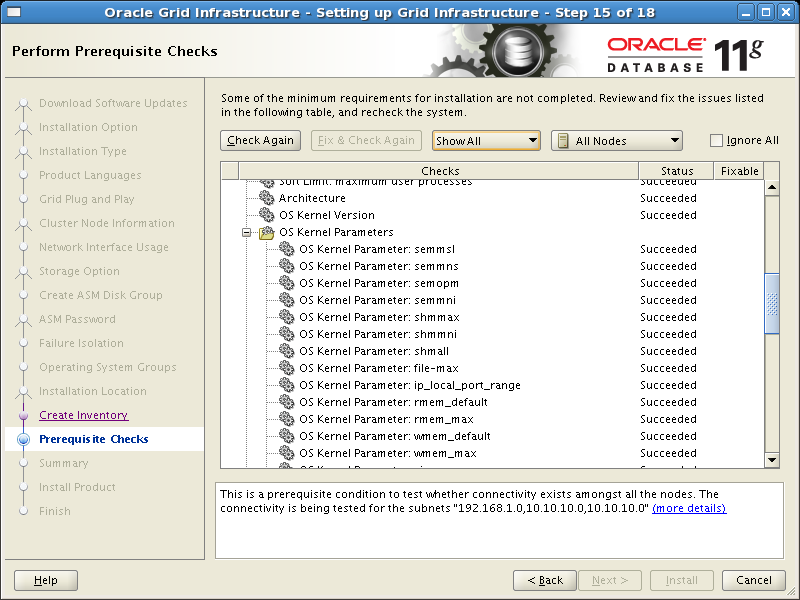Click the gear icon for rmem_default parameter
Viewport: 800px width, 600px height.
[x=287, y=402]
